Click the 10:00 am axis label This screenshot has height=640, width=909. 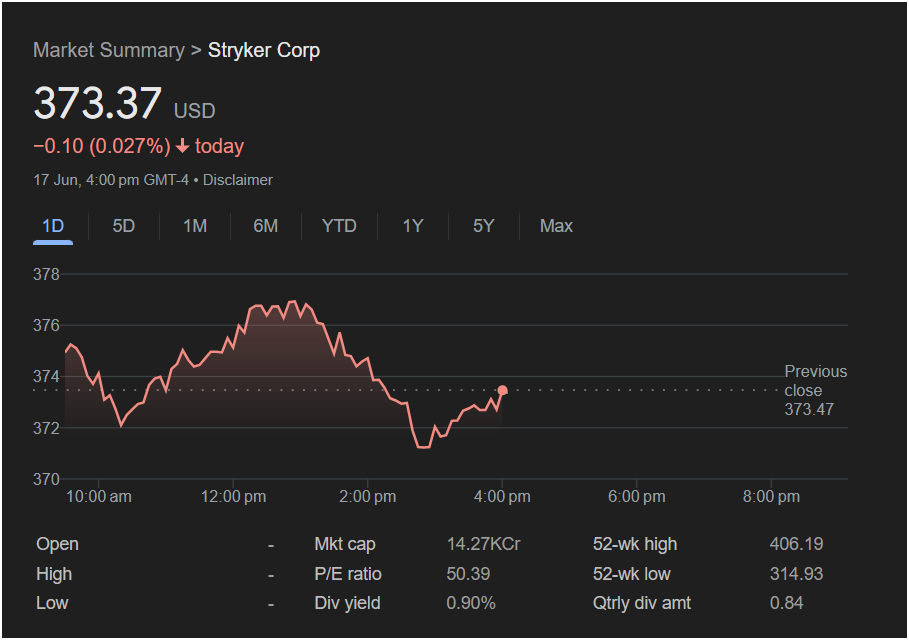click(99, 497)
